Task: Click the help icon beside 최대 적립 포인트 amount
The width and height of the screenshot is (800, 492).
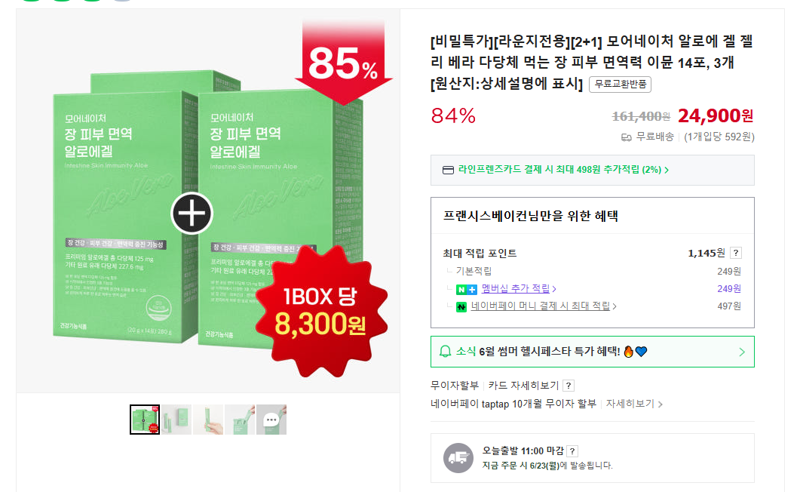Action: [736, 253]
